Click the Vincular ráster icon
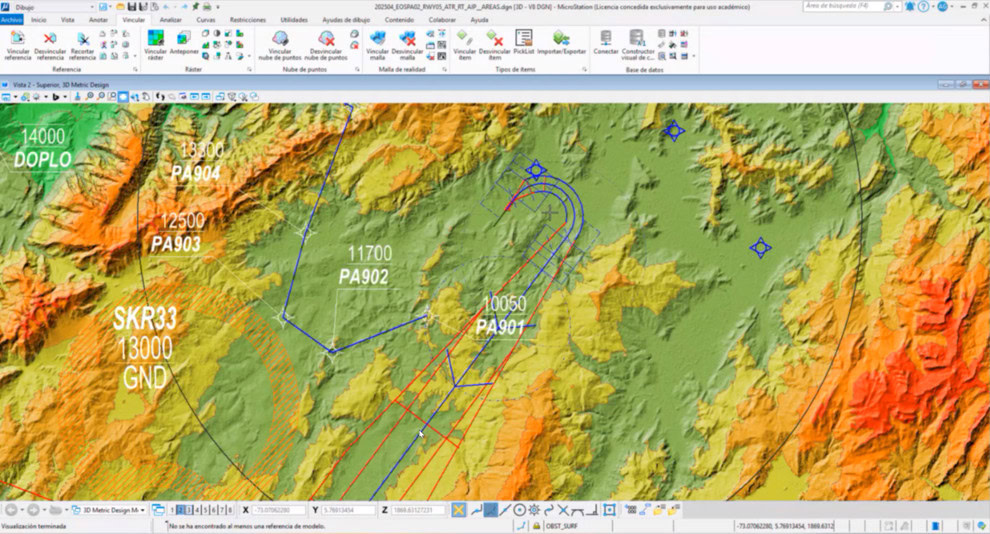990x534 pixels. (155, 38)
